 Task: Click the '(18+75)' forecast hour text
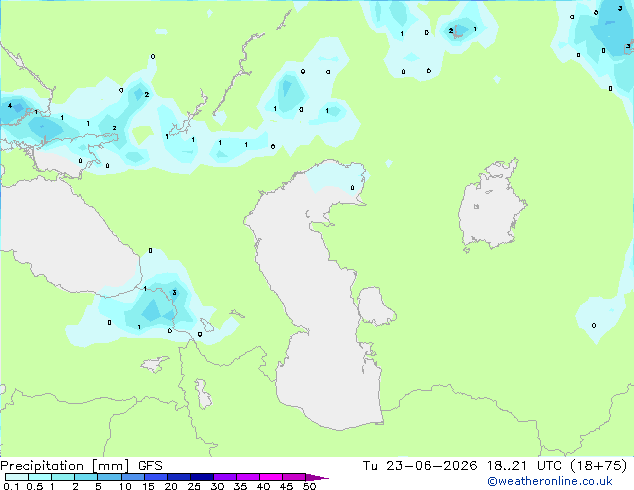[x=598, y=466]
